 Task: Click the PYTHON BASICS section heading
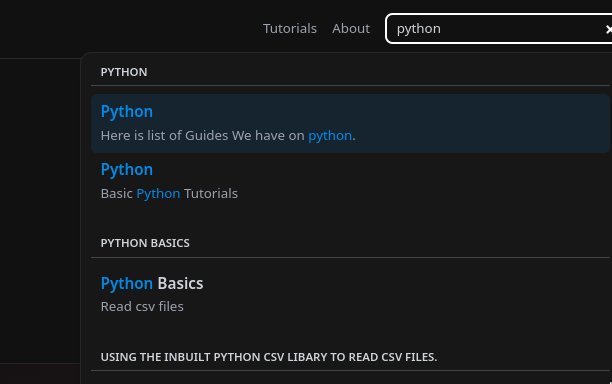145,243
